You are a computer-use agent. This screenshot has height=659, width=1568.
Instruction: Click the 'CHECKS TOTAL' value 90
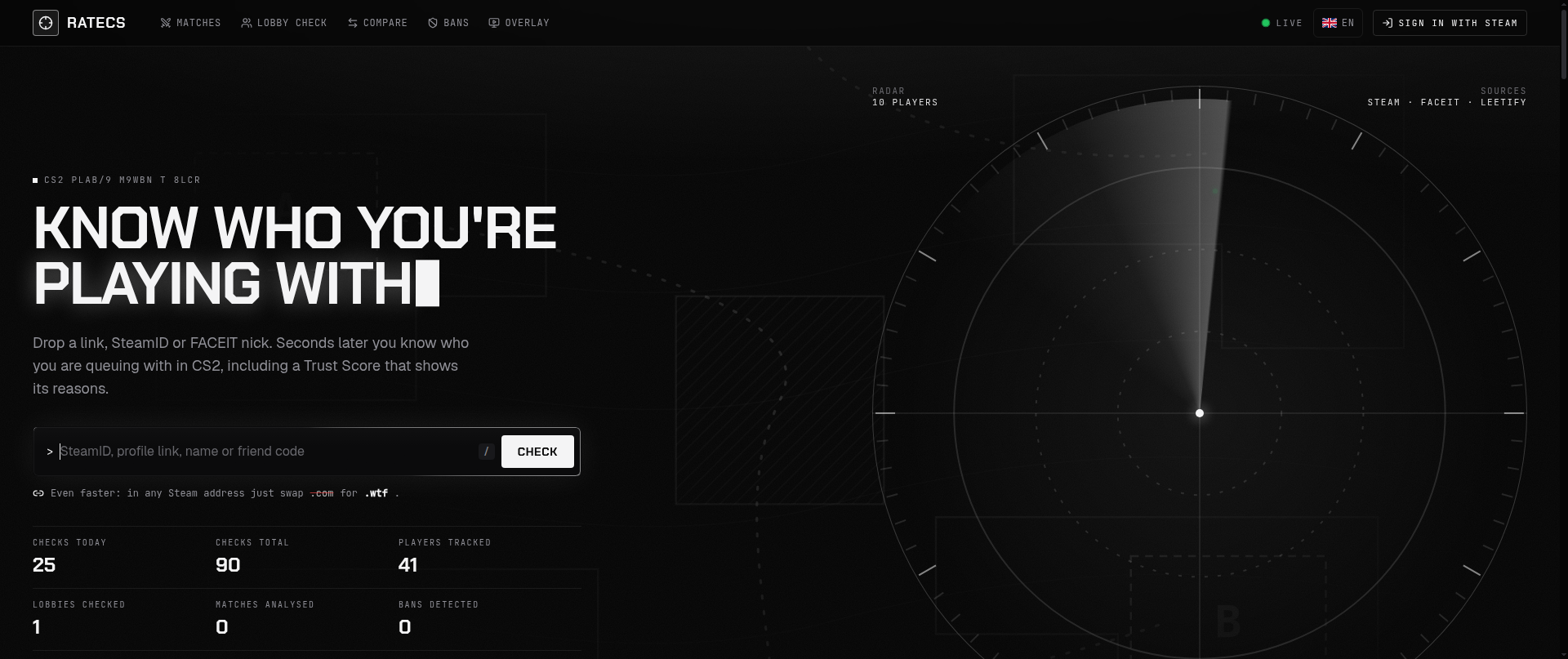pos(228,565)
